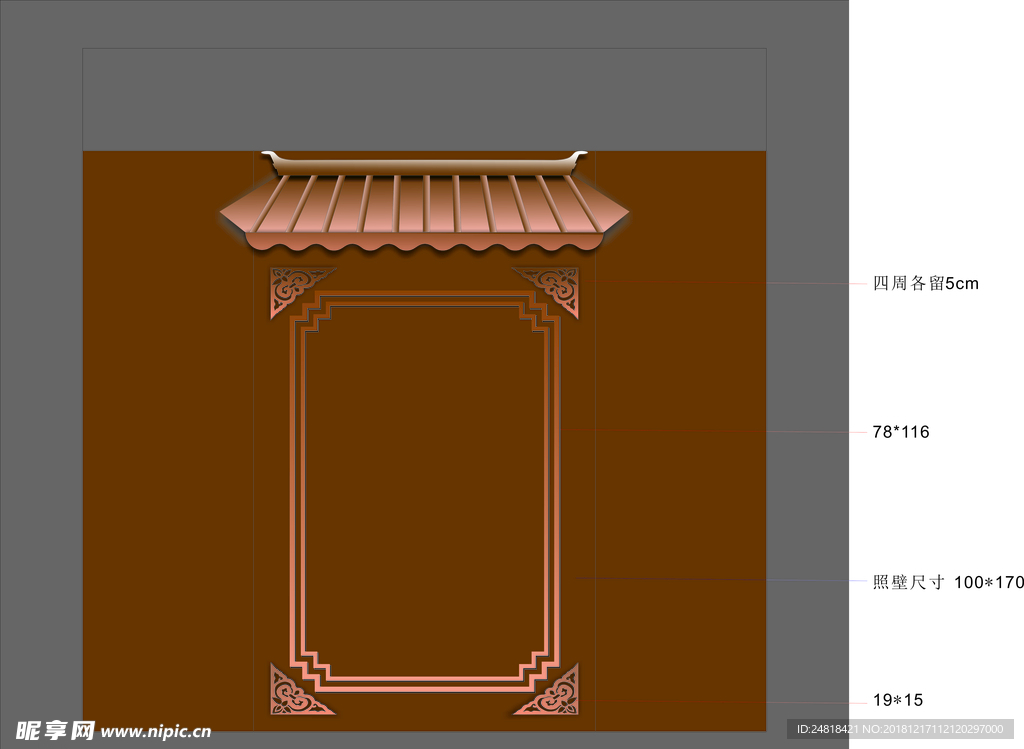Select the right upturned white roof ridge tip

579,155
